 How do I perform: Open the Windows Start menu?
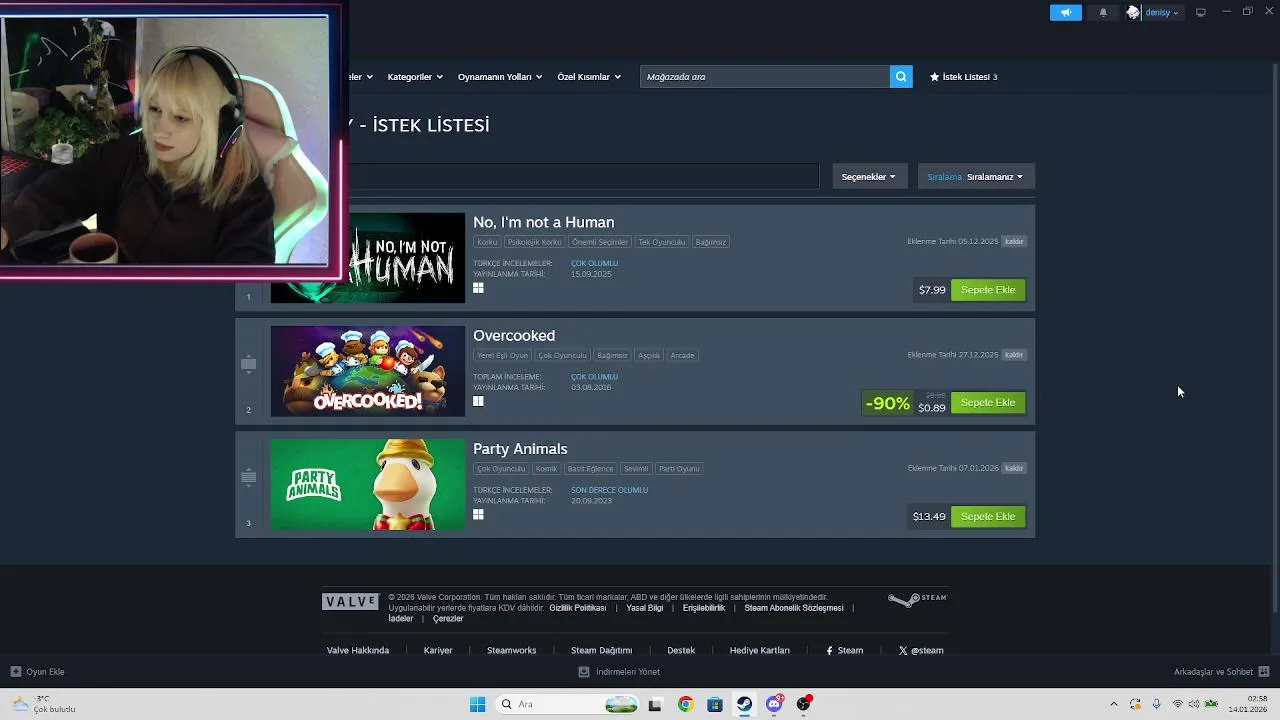click(477, 704)
